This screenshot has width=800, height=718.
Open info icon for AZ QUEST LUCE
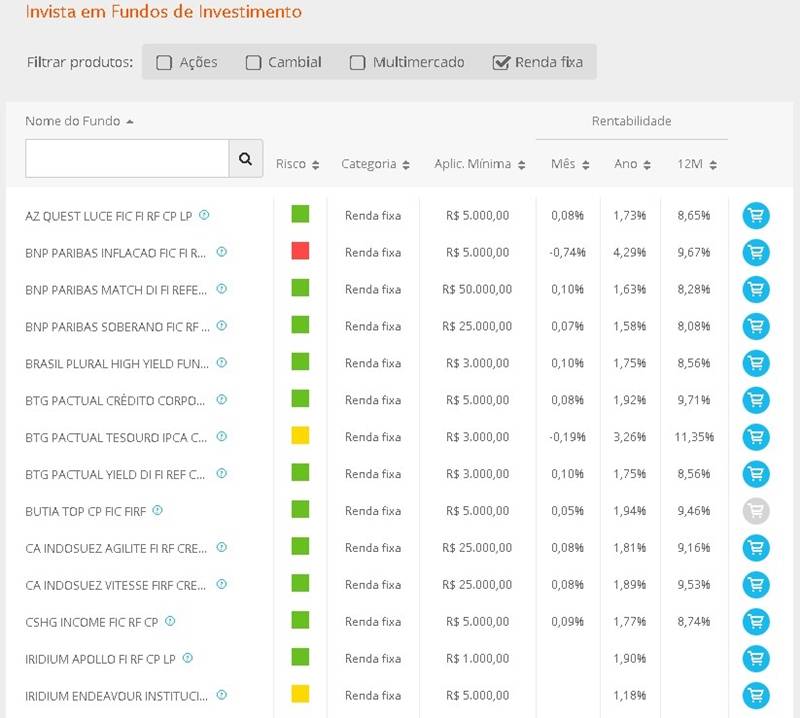point(204,215)
